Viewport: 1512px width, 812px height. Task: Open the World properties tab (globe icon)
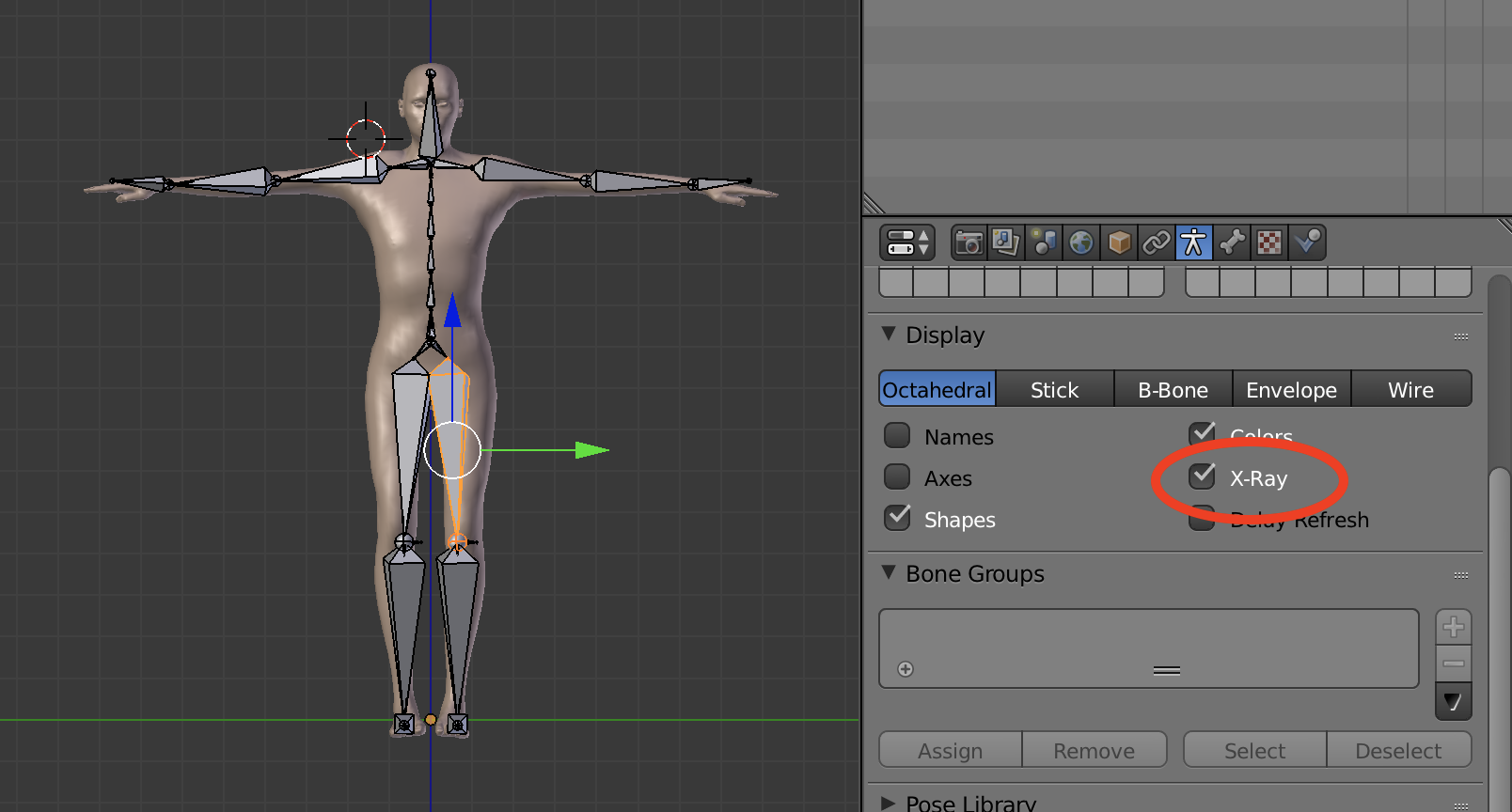[x=1081, y=242]
